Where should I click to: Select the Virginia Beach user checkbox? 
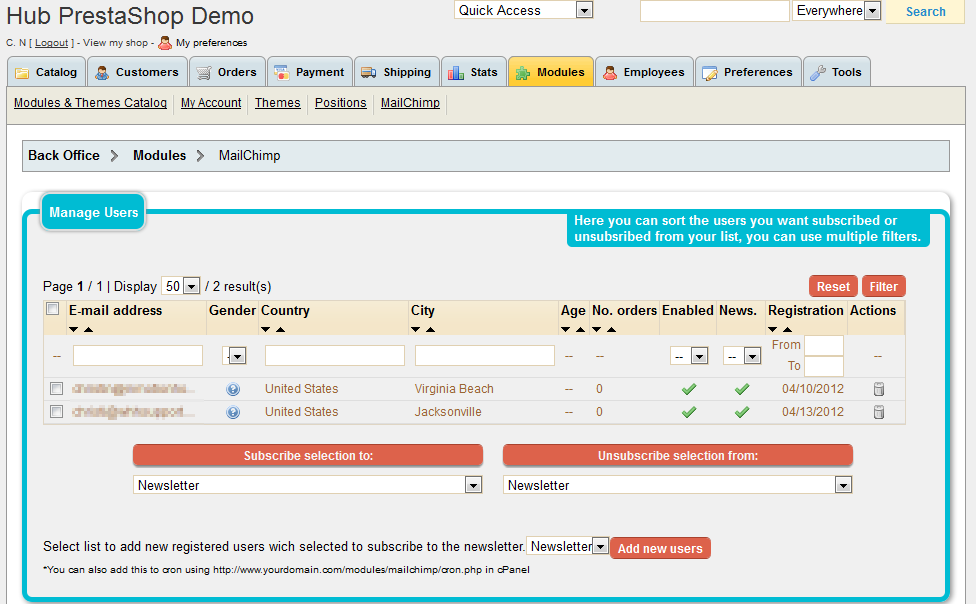57,389
